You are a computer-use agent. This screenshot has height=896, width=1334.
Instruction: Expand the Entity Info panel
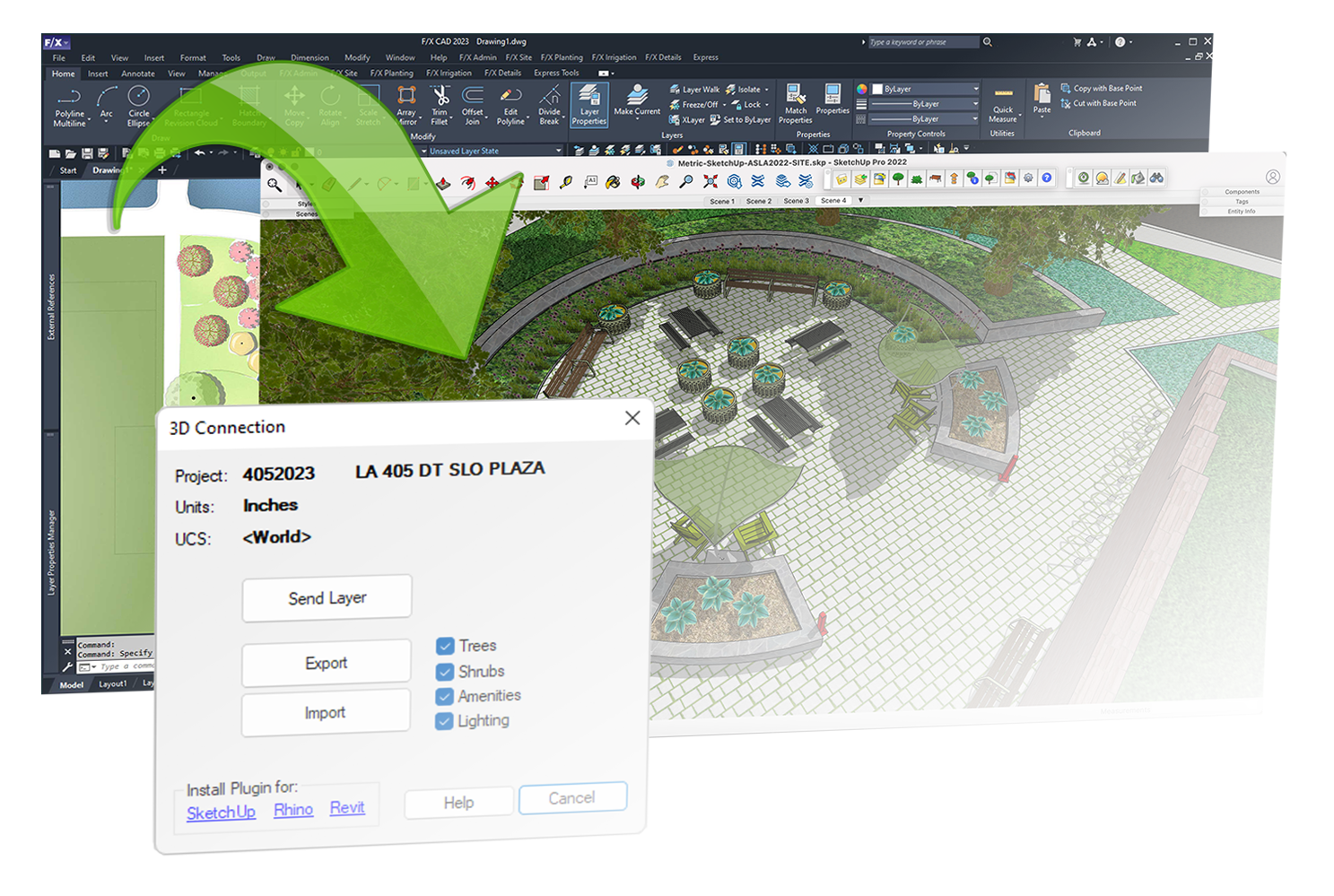[x=1242, y=212]
